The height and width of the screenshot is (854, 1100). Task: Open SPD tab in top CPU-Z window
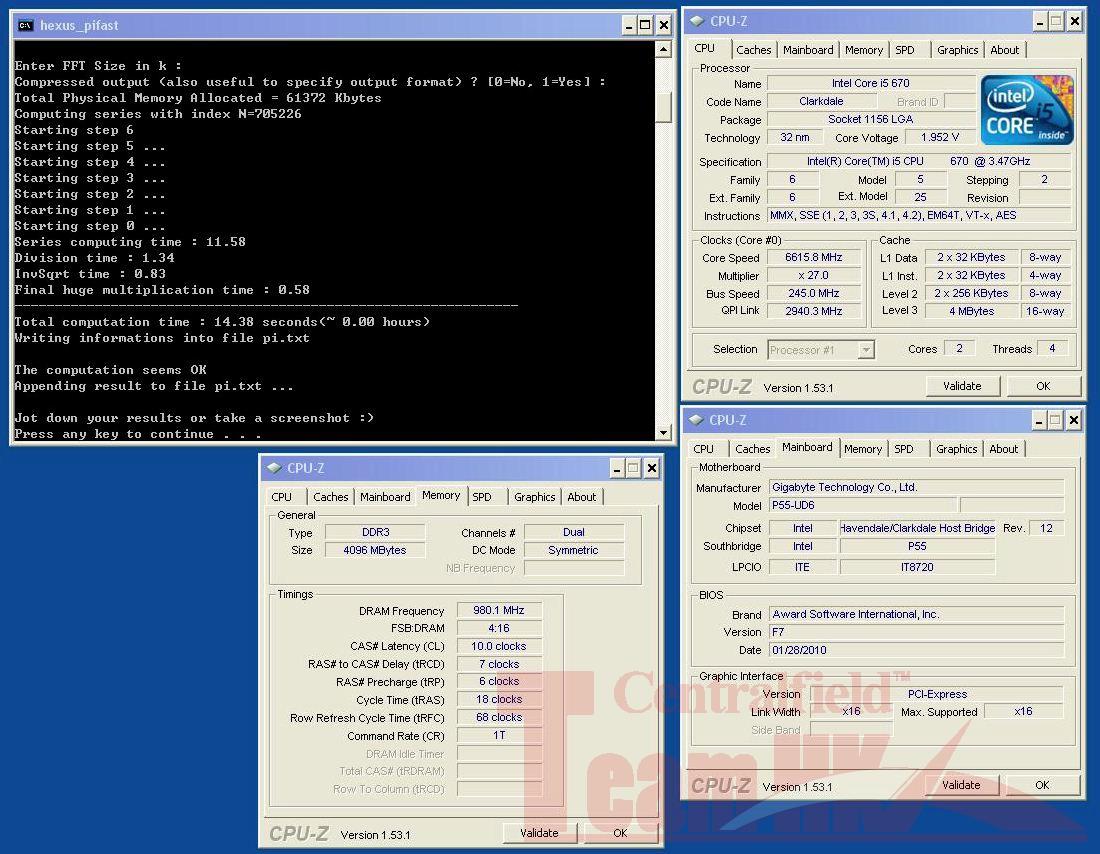point(905,50)
